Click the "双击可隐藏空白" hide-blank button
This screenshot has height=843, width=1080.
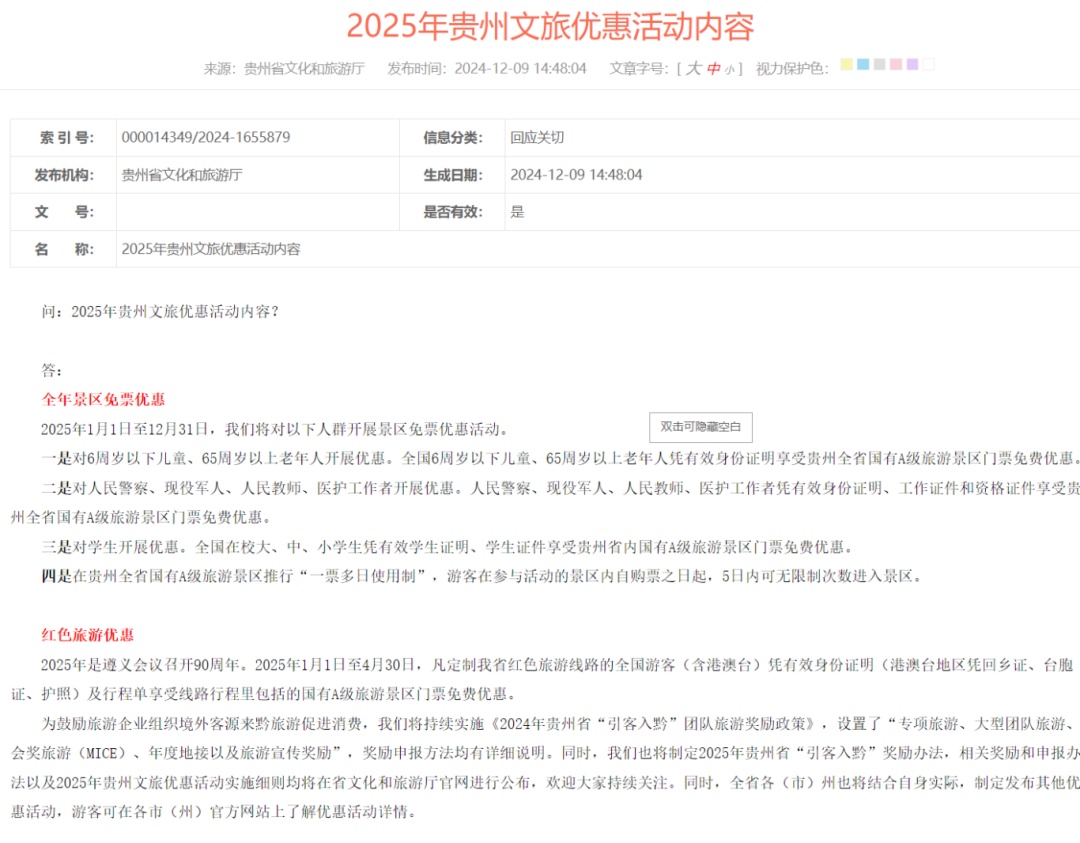[703, 426]
